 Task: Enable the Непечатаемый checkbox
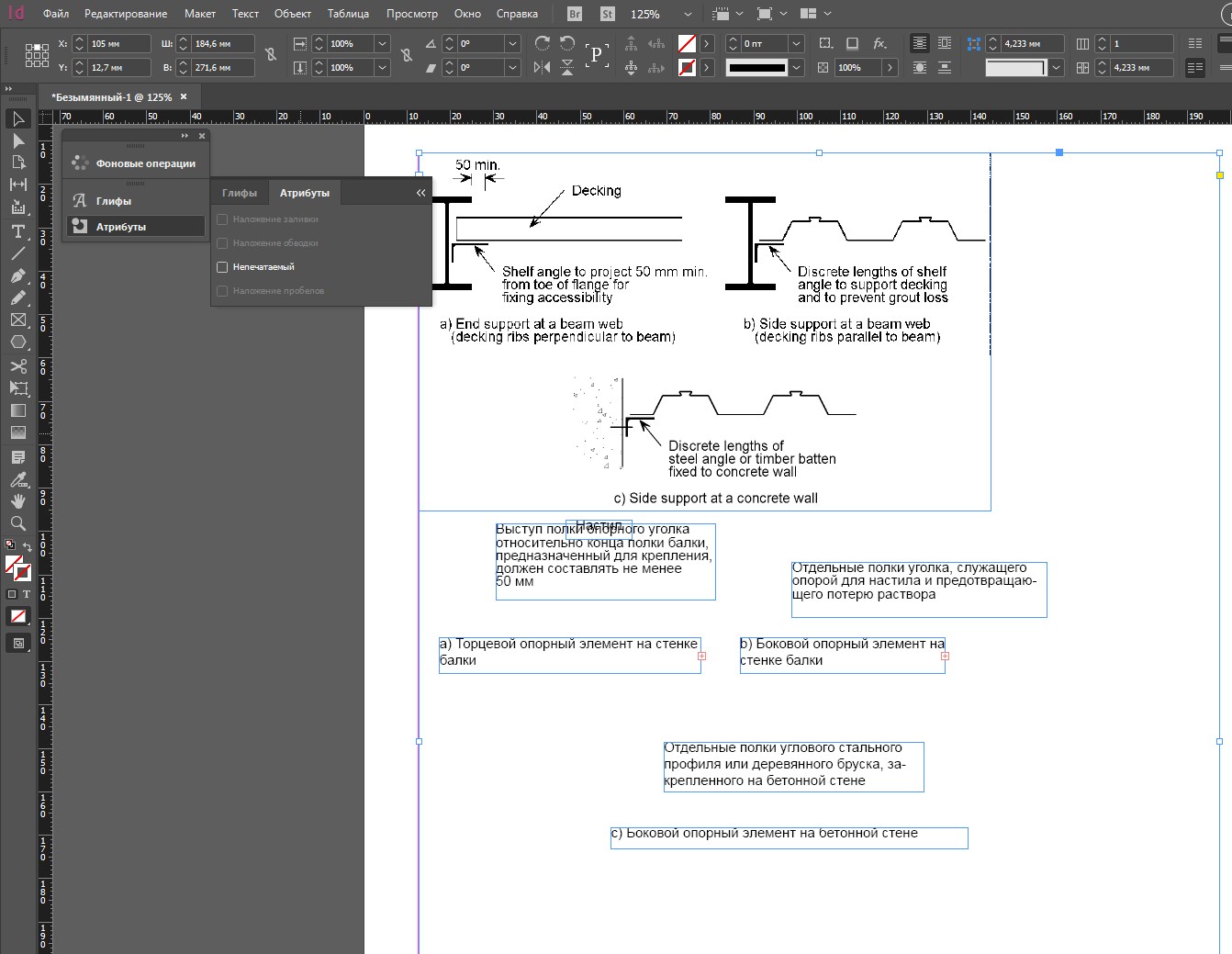[222, 267]
